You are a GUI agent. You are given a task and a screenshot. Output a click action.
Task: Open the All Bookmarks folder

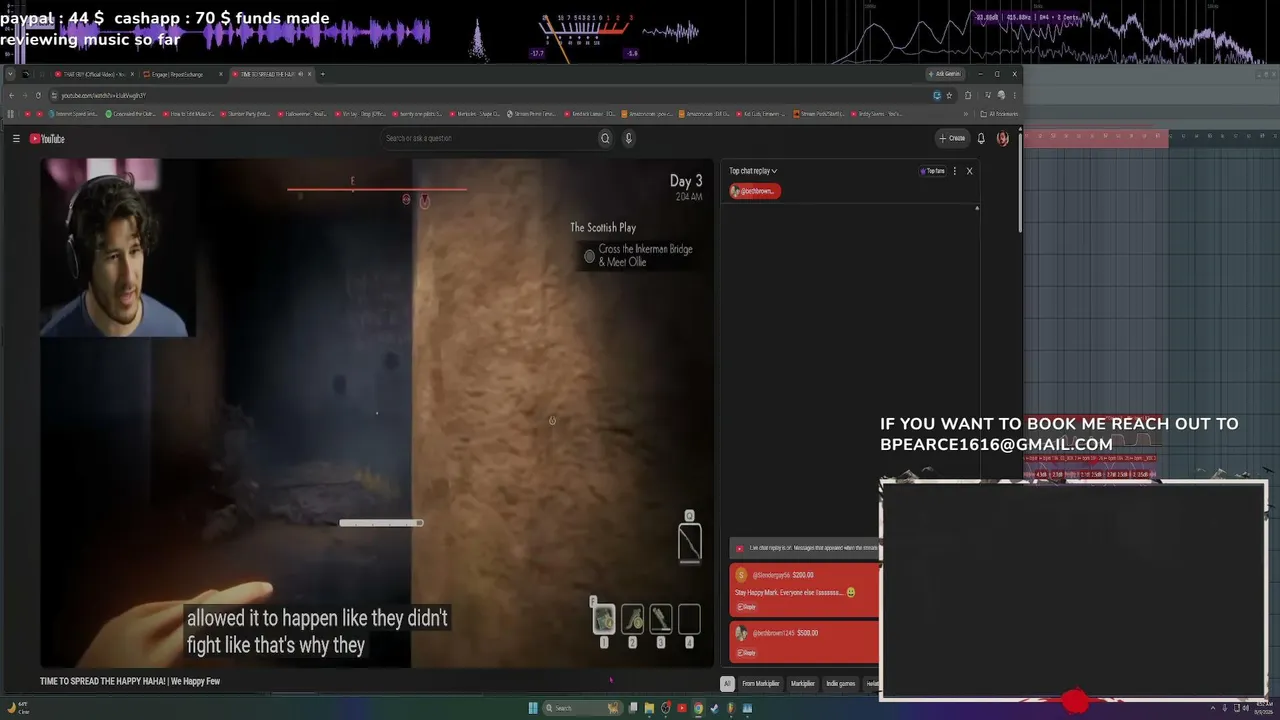(999, 114)
